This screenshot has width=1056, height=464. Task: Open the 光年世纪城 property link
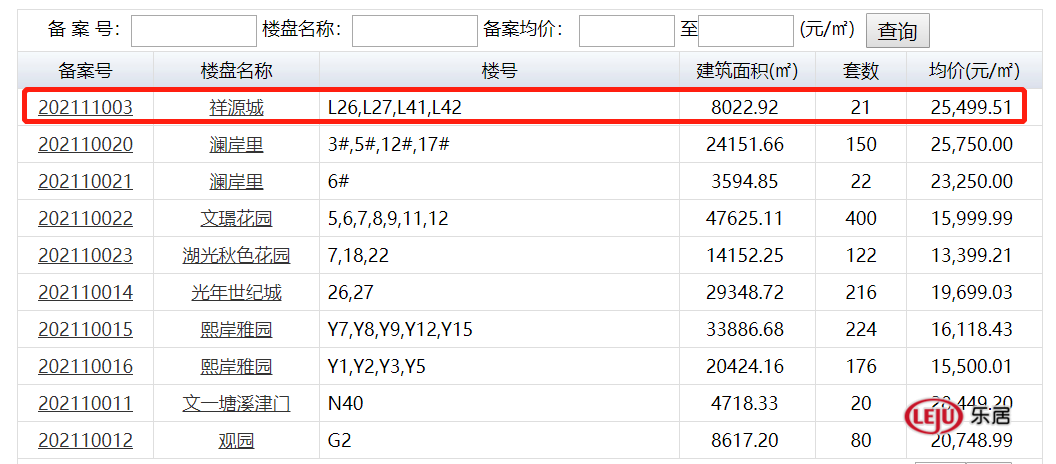[x=236, y=293]
